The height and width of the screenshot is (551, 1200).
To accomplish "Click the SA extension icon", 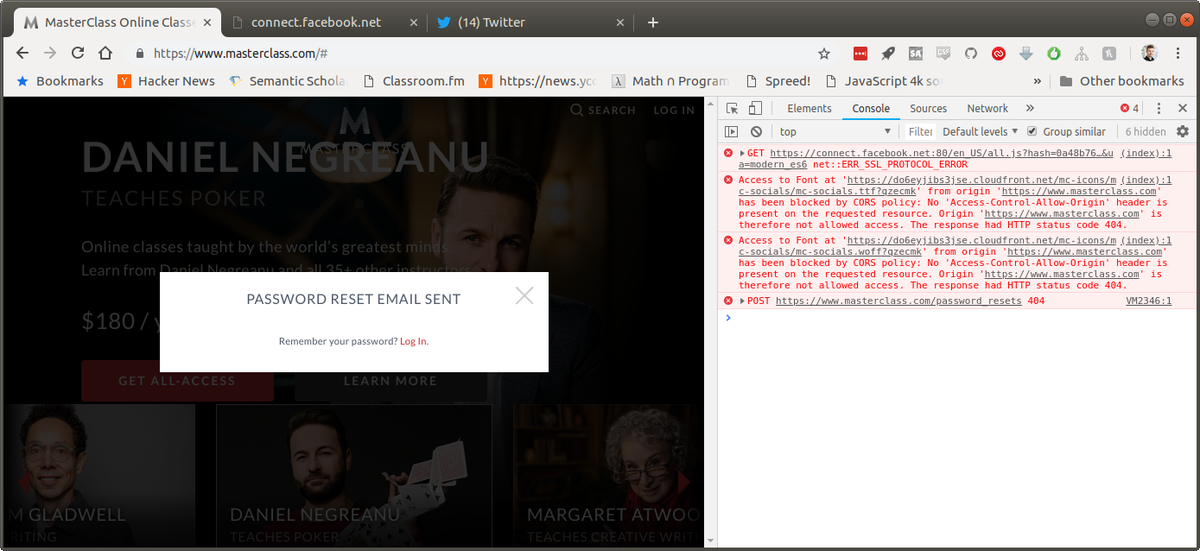I will click(916, 54).
